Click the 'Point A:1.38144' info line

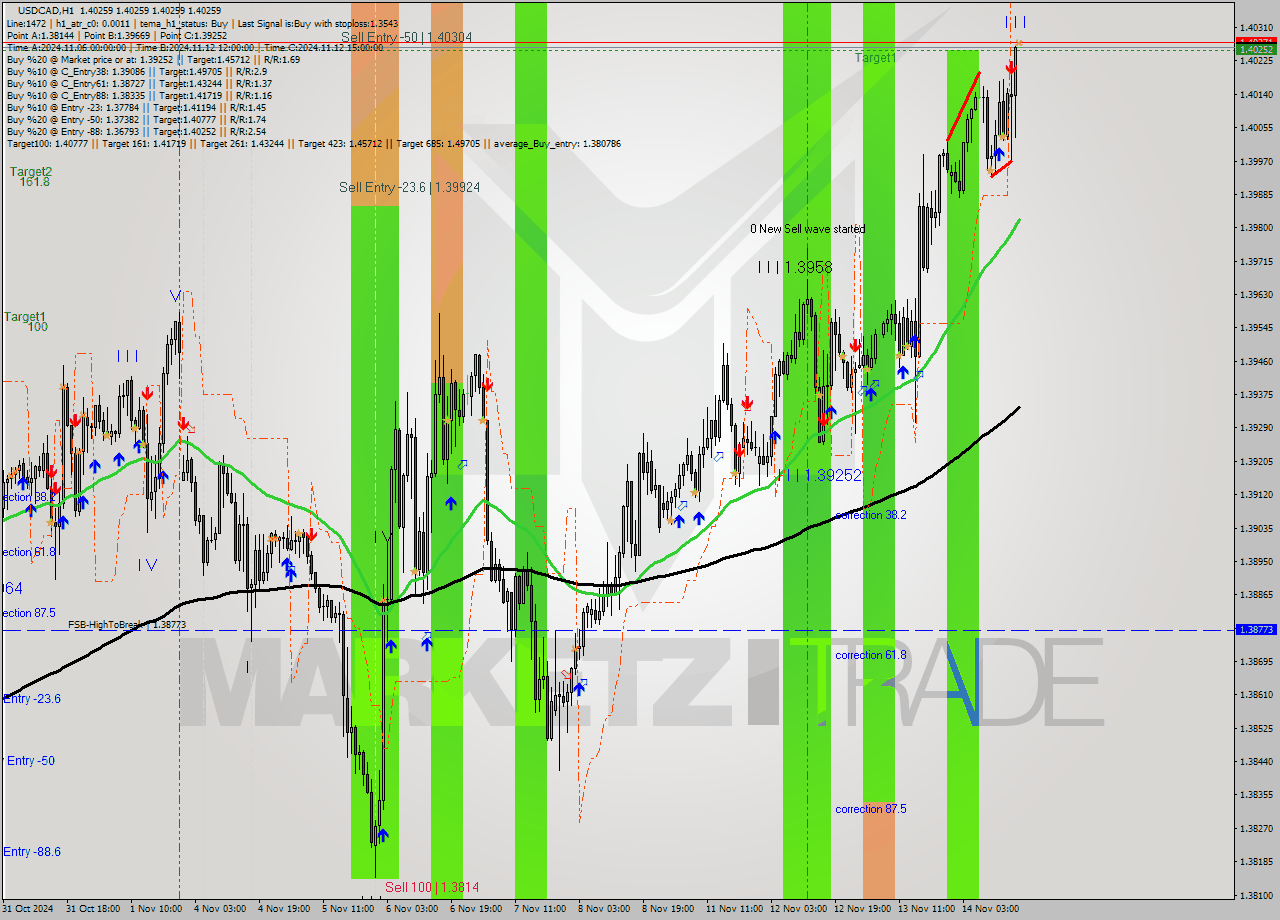coord(117,35)
